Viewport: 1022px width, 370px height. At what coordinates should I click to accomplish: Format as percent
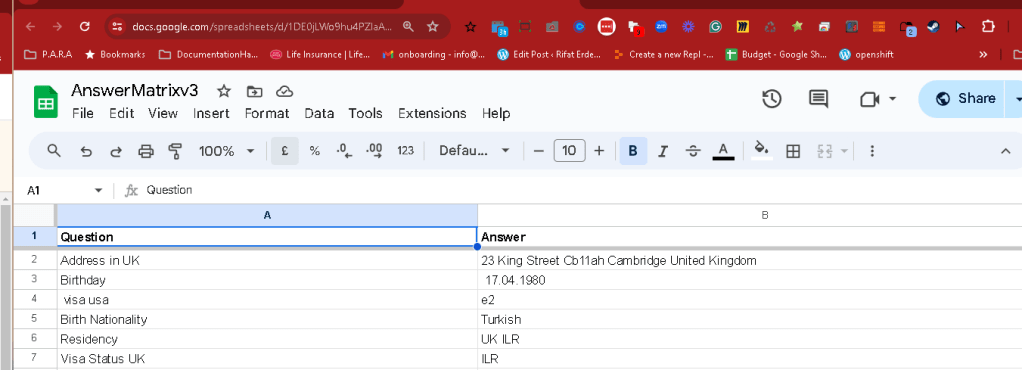coord(315,151)
